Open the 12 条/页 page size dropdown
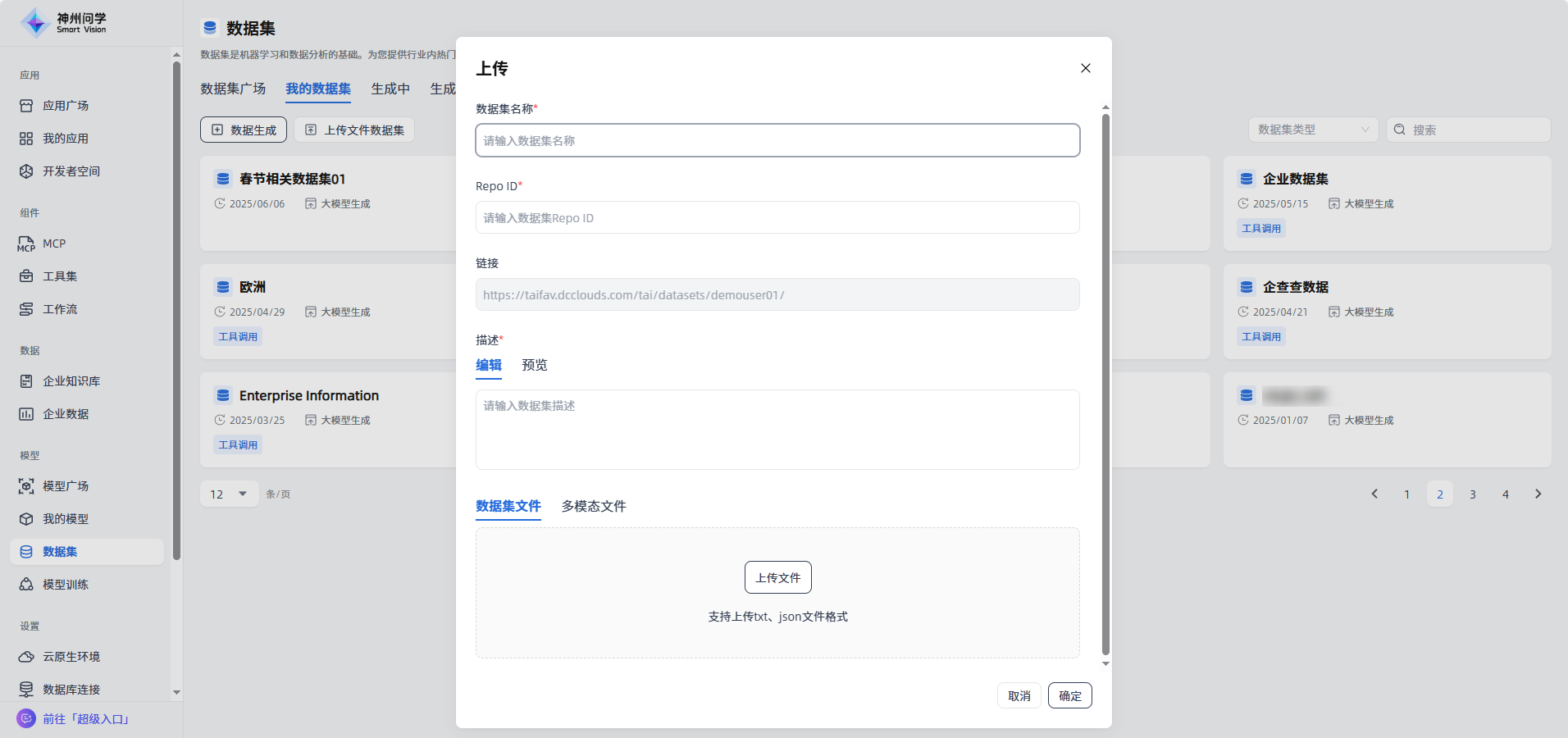 tap(229, 494)
